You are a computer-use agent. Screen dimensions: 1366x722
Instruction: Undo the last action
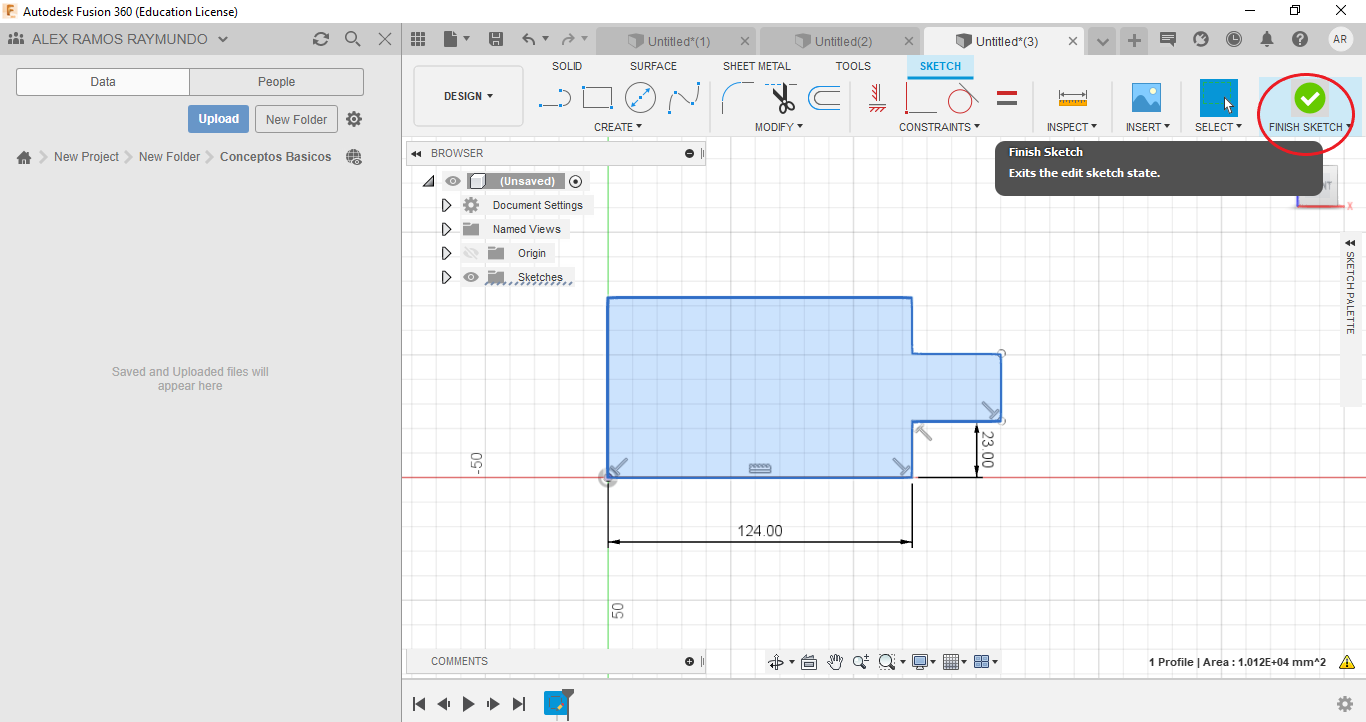528,39
